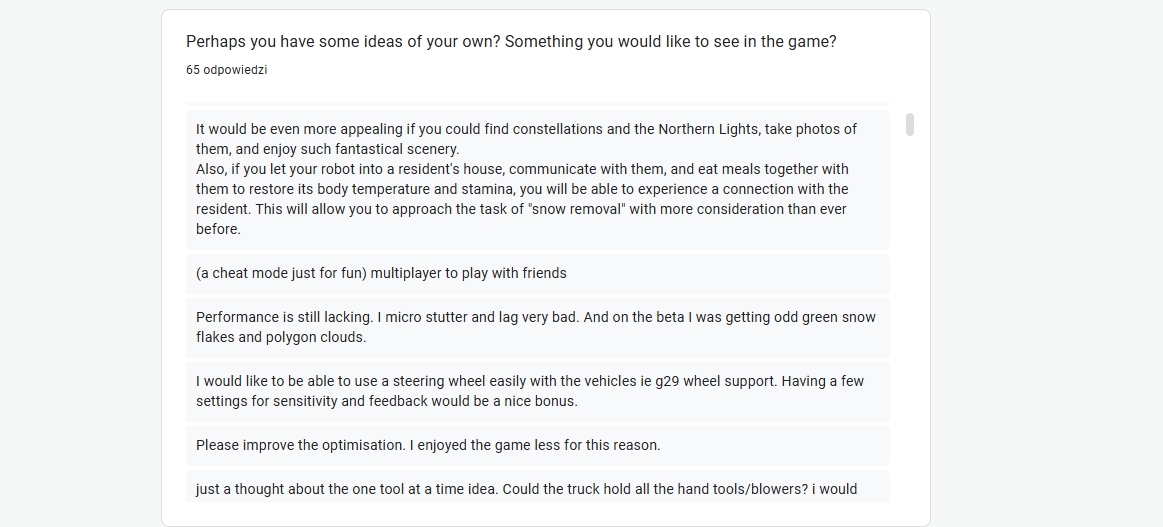Select the one-tool-at-a-time truck response

[537, 487]
